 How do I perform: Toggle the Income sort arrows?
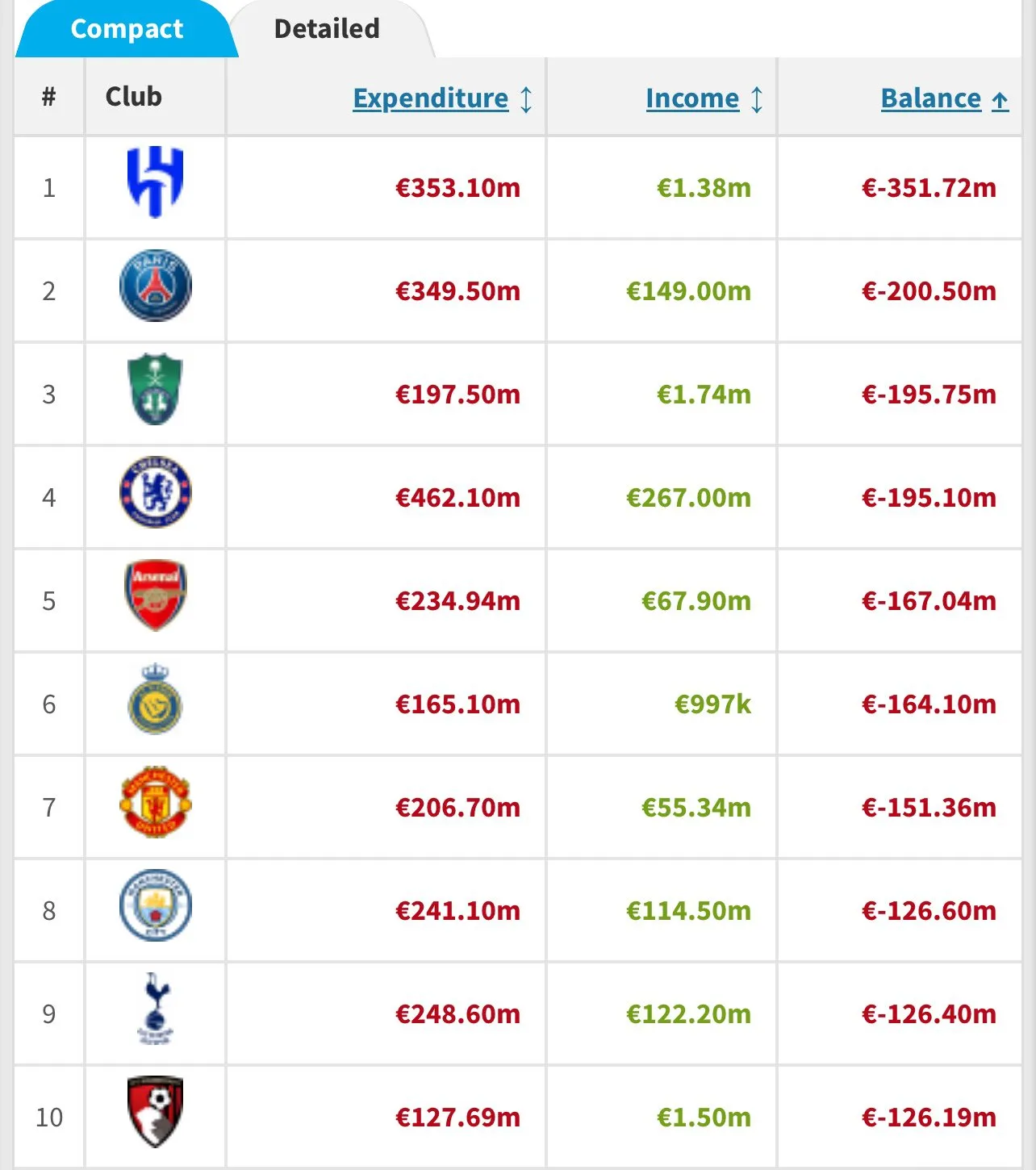[757, 99]
